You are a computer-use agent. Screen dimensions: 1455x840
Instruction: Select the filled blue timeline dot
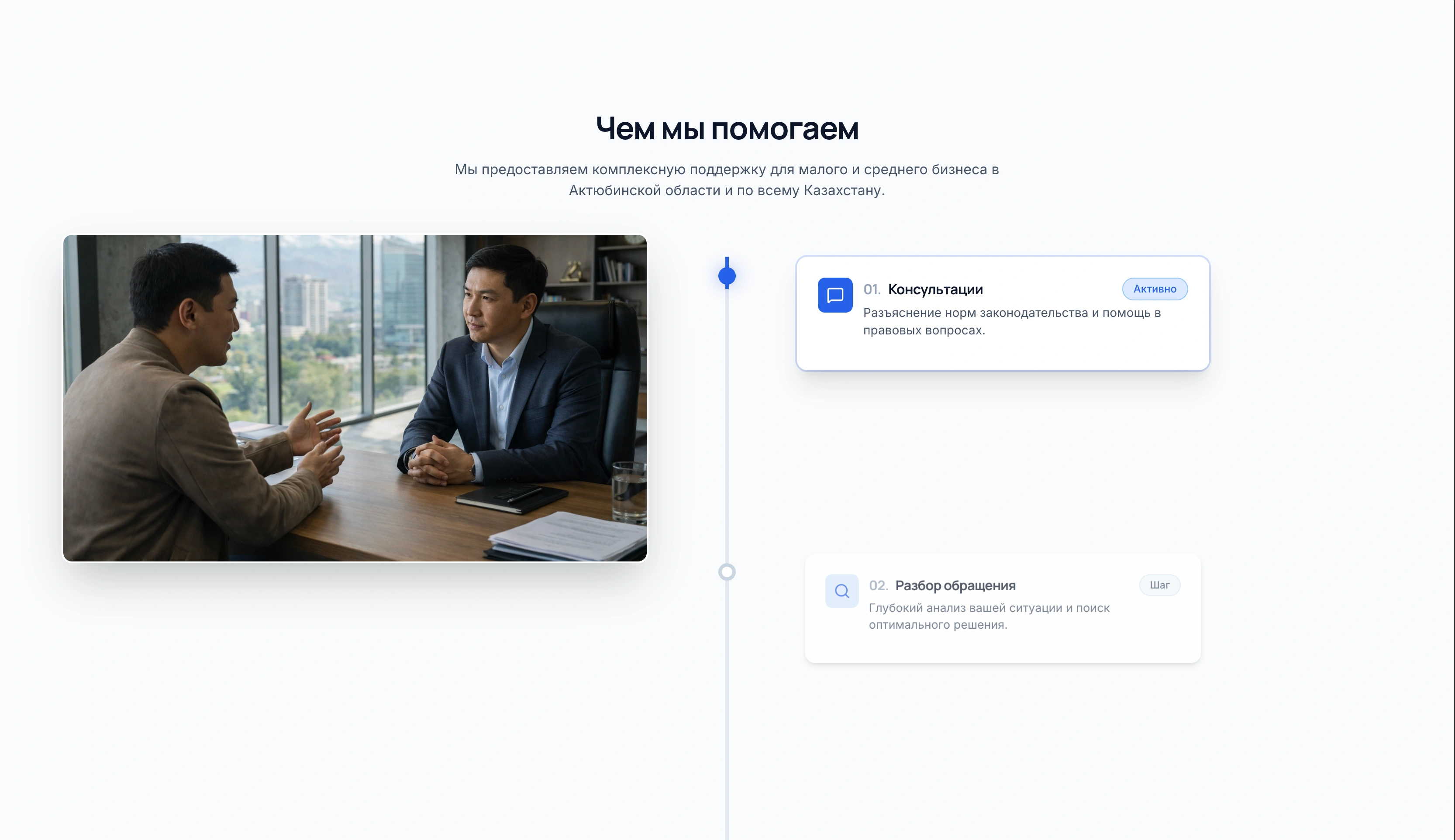click(x=727, y=276)
